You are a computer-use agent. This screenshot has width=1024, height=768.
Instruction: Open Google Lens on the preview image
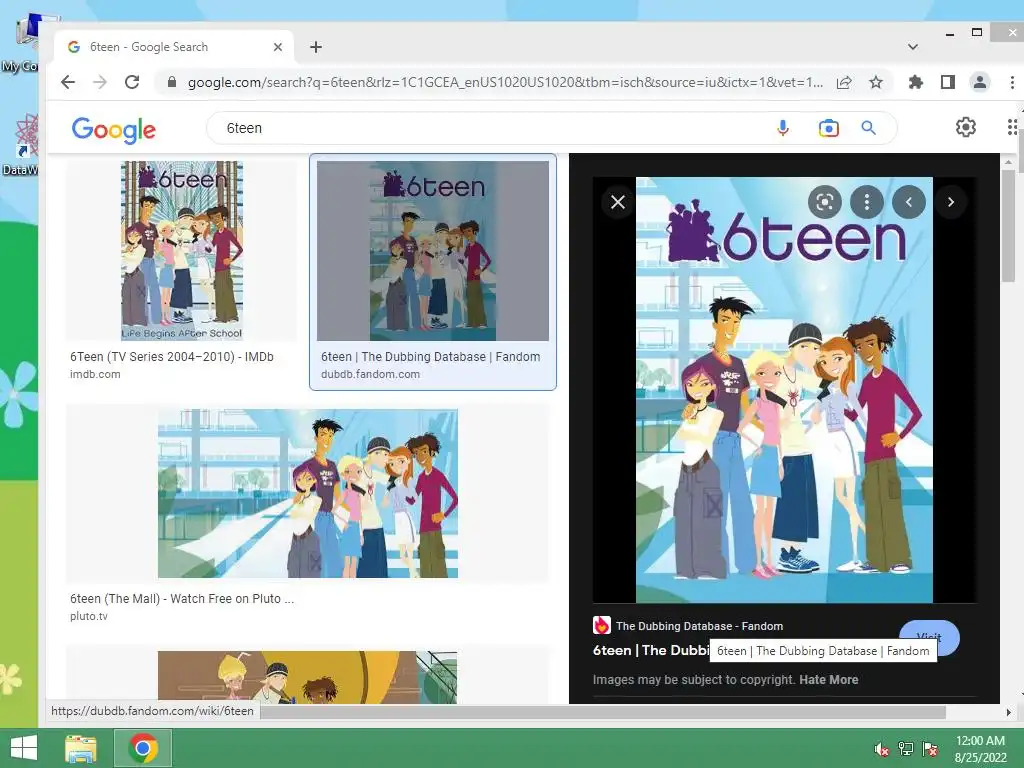824,202
